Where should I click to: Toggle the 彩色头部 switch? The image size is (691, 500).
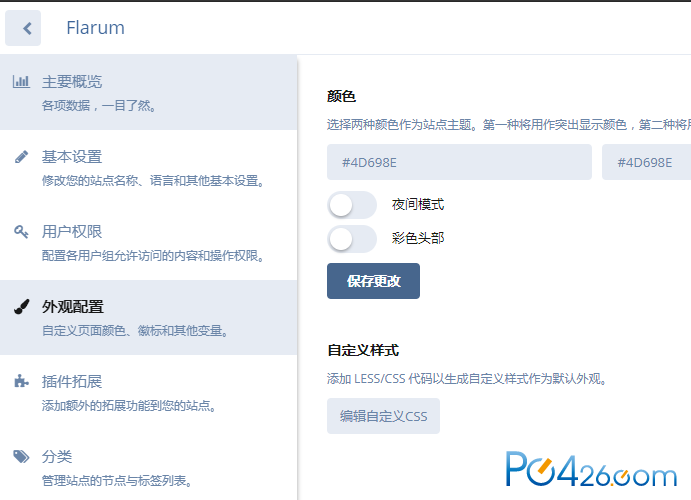(x=352, y=239)
